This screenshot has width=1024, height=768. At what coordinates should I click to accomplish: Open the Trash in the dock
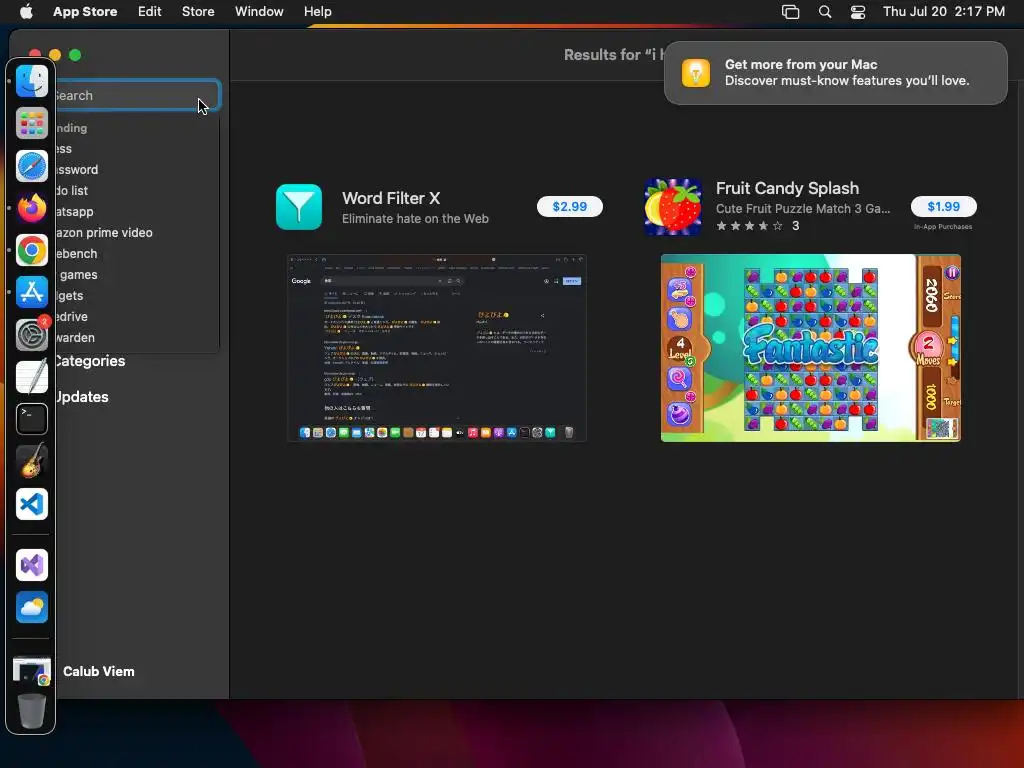click(x=31, y=711)
